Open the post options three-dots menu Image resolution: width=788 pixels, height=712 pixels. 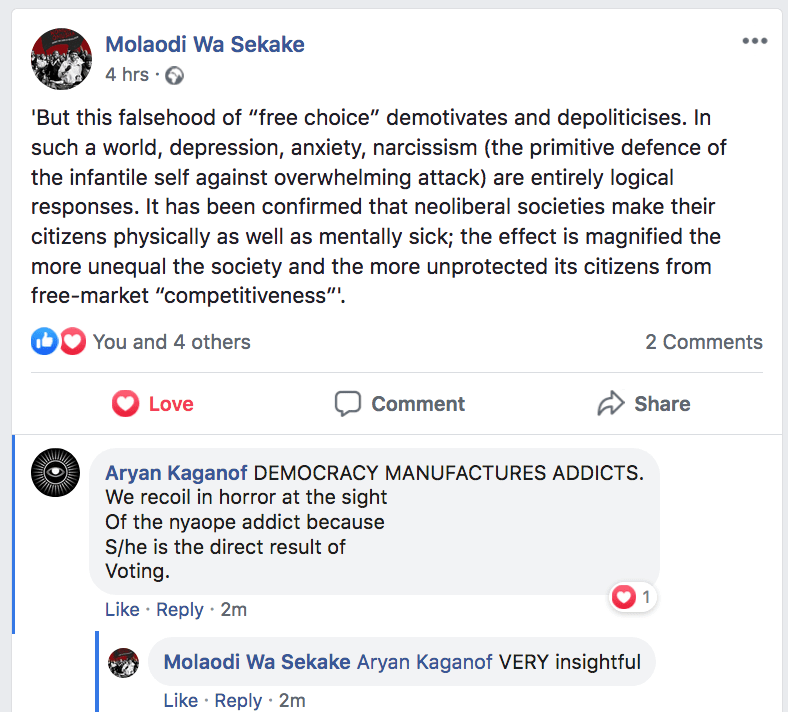click(x=754, y=41)
